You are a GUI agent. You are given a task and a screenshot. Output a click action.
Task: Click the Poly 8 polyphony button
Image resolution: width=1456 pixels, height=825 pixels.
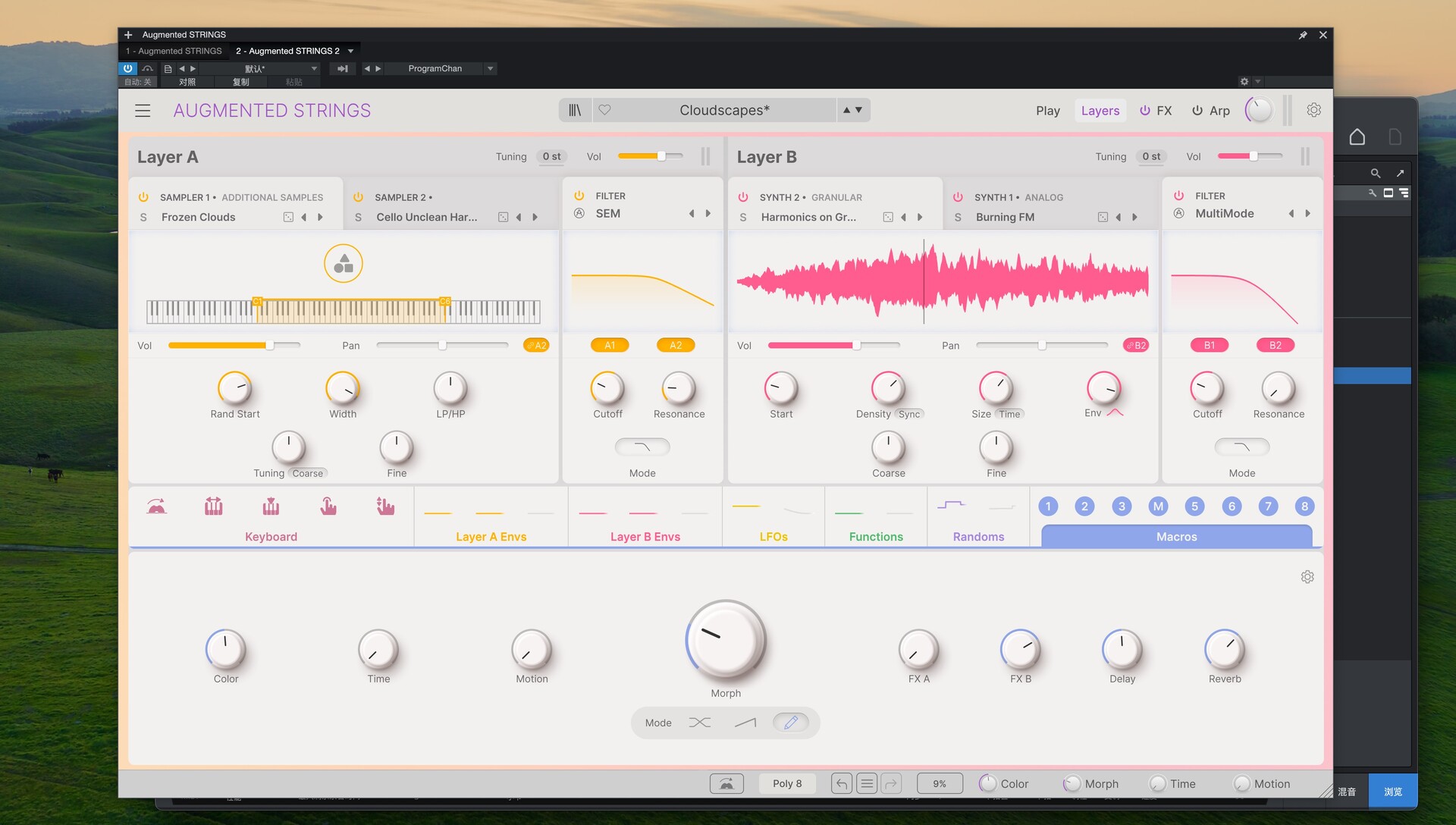(787, 783)
